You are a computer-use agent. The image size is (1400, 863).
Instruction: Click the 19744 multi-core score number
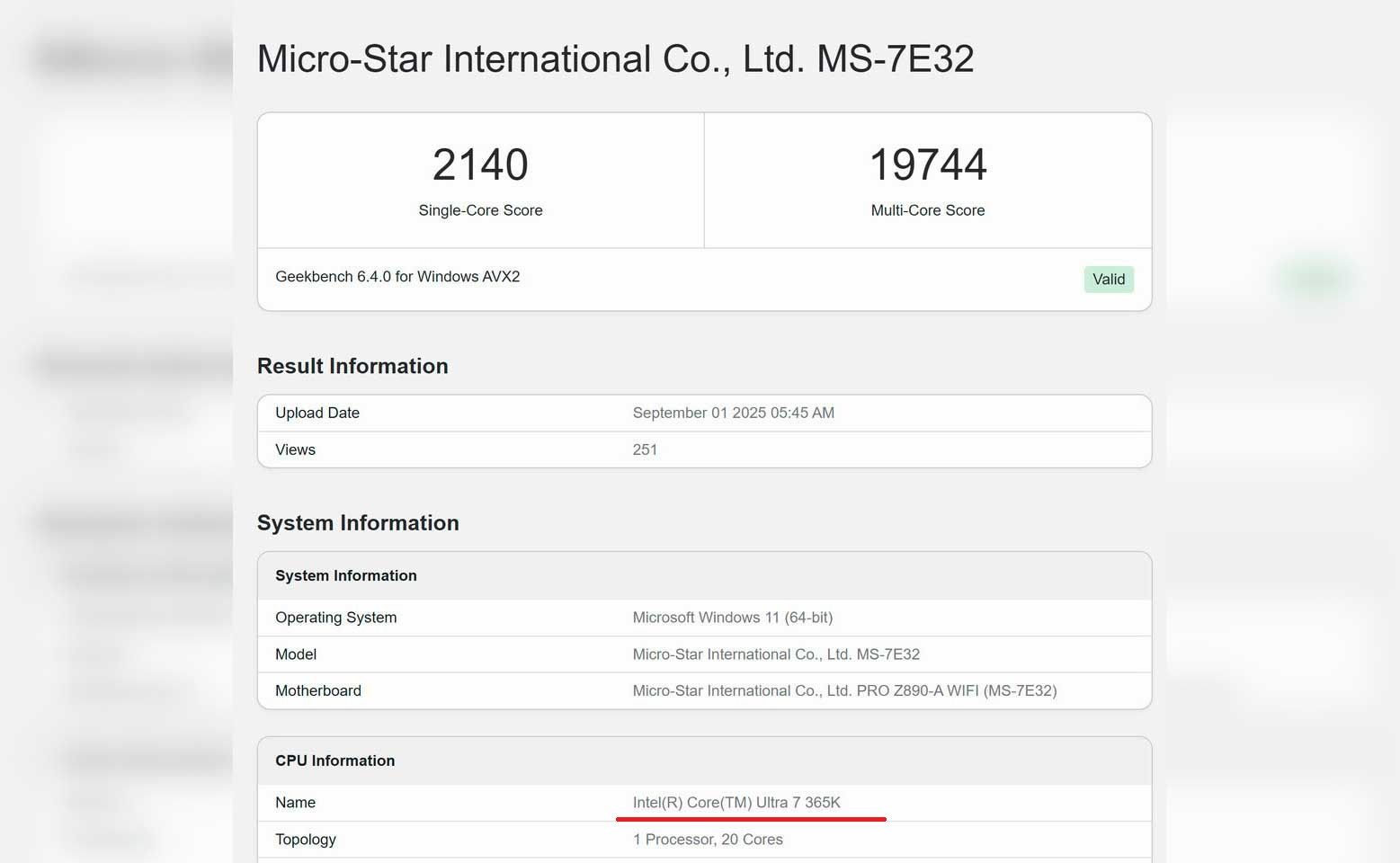927,165
